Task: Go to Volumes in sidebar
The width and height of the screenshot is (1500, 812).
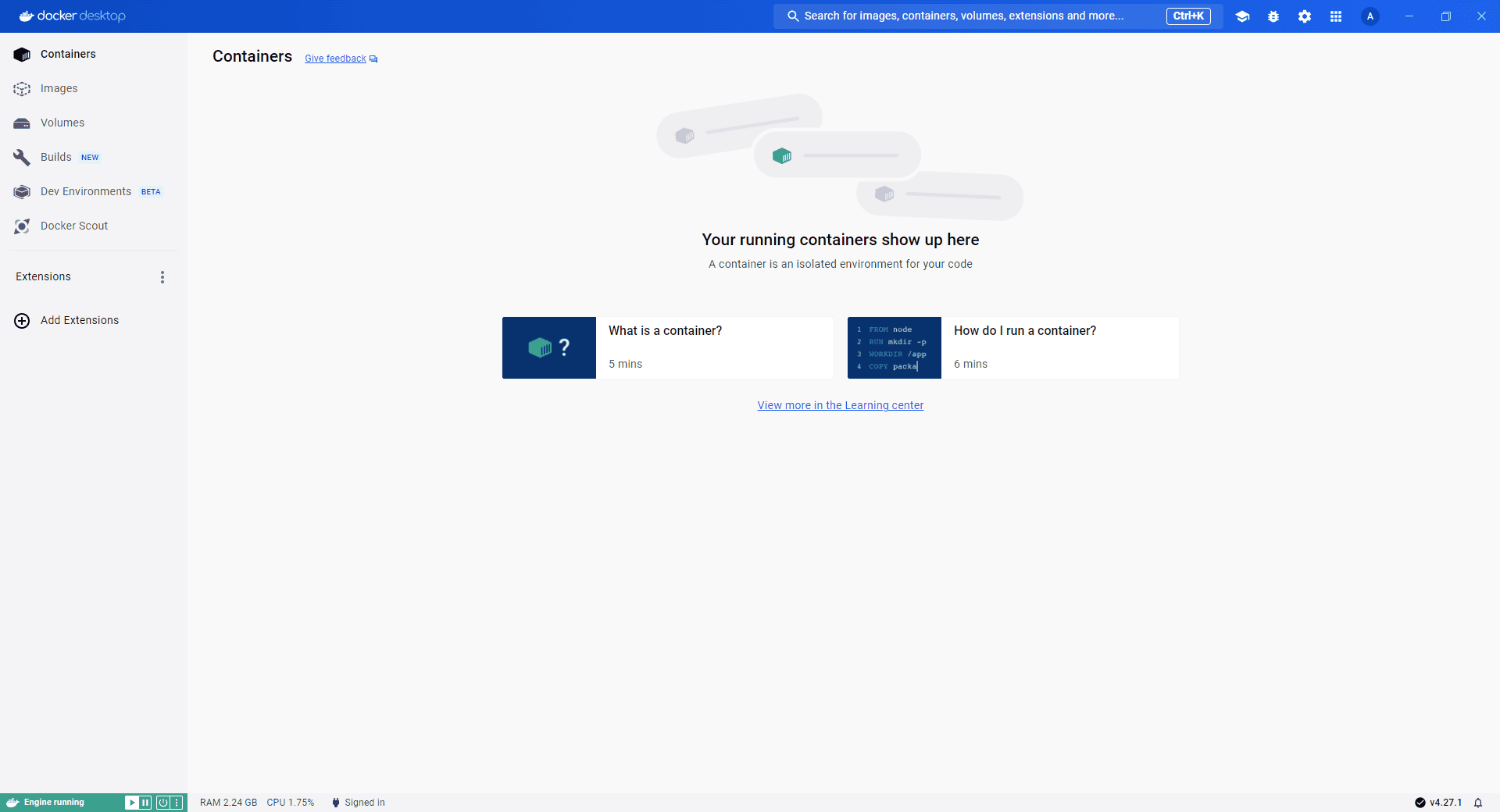Action: (x=94, y=123)
